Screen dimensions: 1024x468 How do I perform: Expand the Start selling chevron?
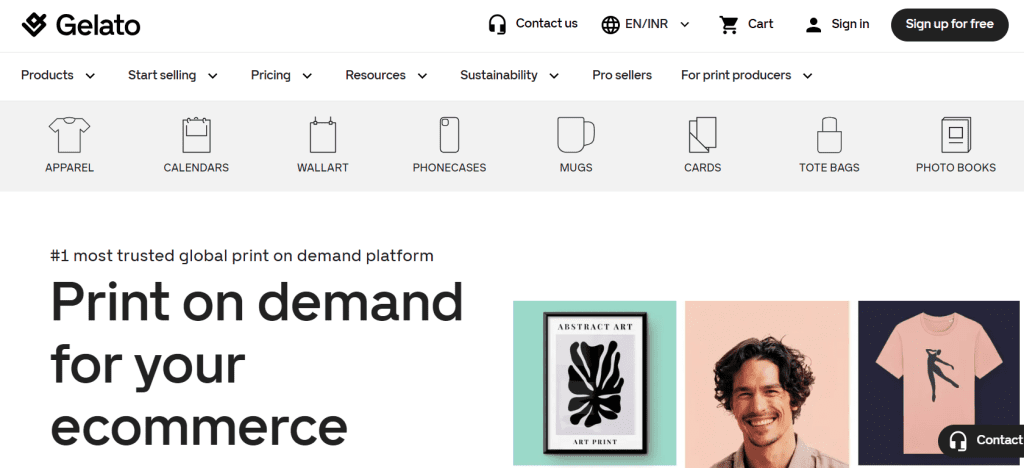click(x=212, y=76)
